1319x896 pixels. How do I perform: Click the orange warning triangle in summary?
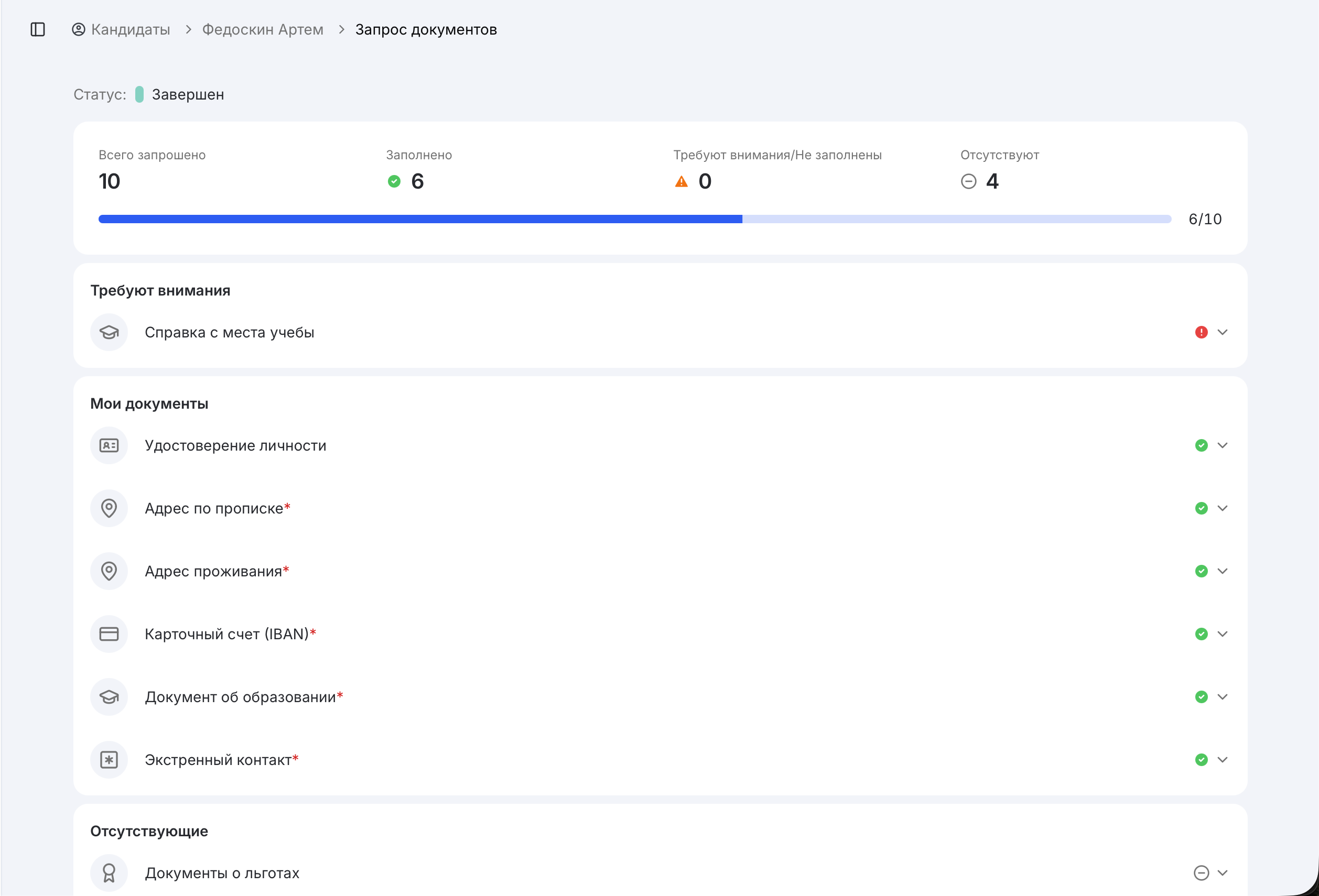click(681, 181)
